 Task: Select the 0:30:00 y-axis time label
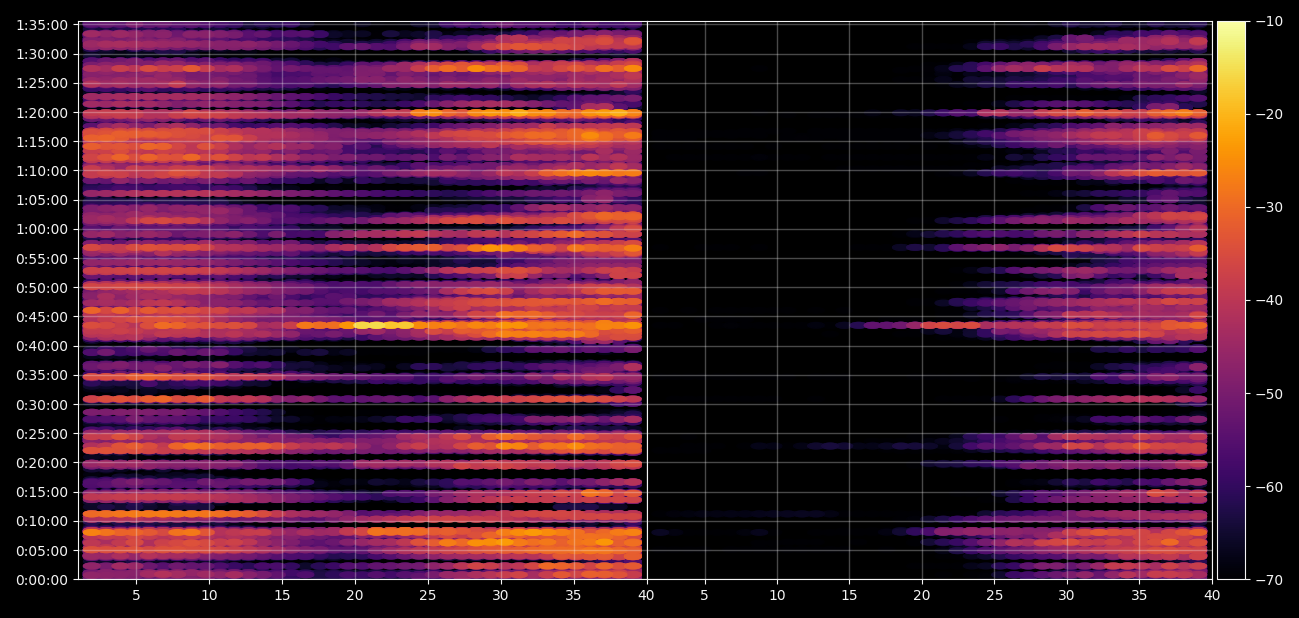[x=42, y=405]
